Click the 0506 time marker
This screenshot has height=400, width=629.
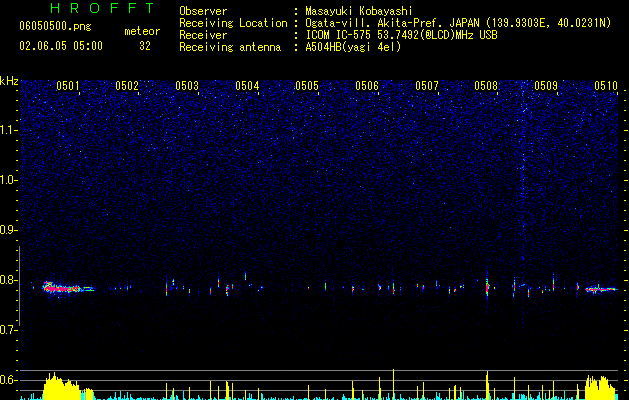[367, 86]
